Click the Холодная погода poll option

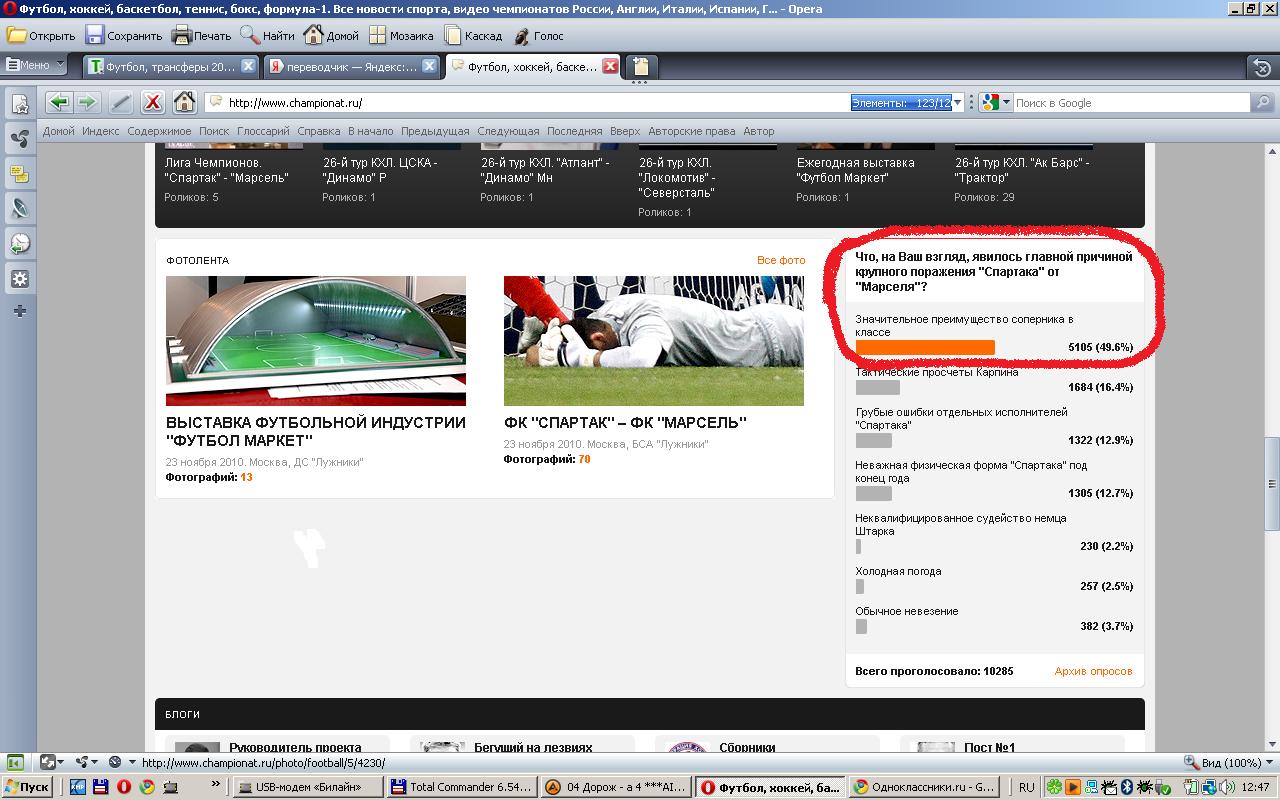tap(898, 571)
